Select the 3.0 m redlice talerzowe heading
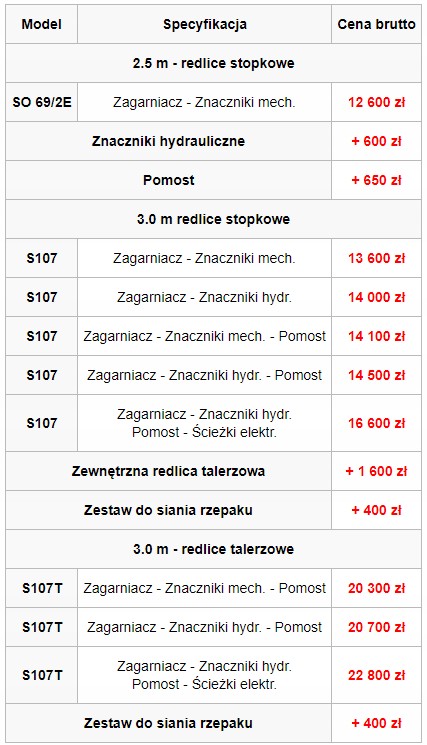427x745 pixels. coord(213,549)
